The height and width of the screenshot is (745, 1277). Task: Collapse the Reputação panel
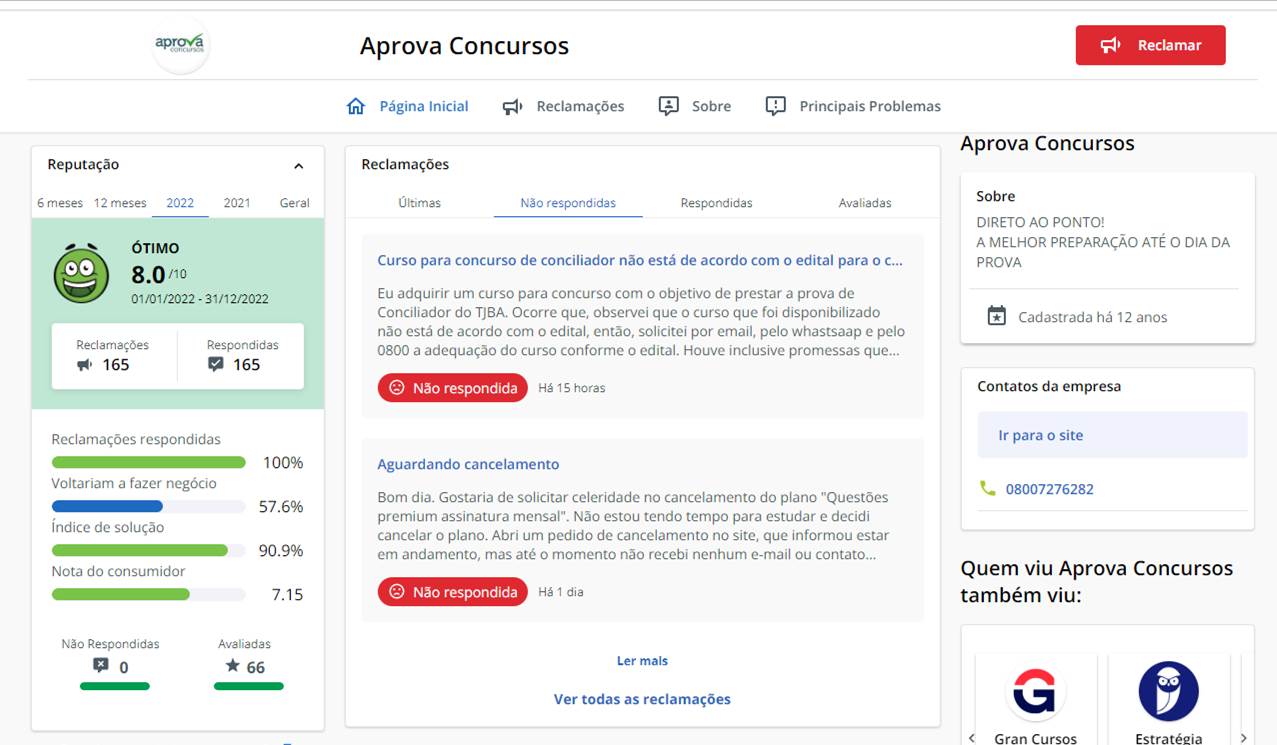pos(298,166)
